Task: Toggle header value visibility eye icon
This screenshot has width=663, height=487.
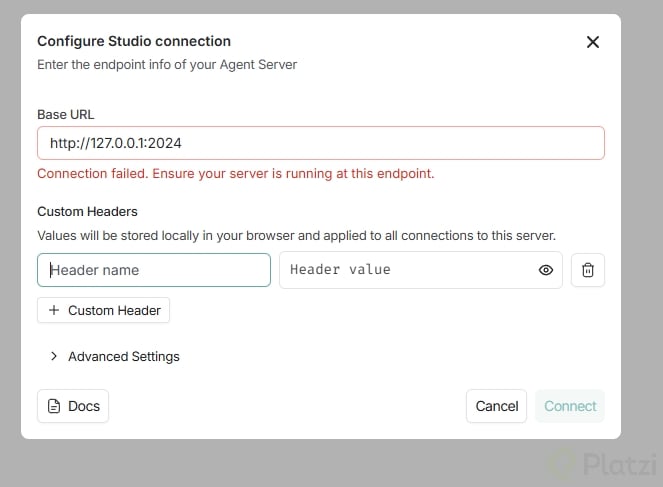Action: click(546, 270)
